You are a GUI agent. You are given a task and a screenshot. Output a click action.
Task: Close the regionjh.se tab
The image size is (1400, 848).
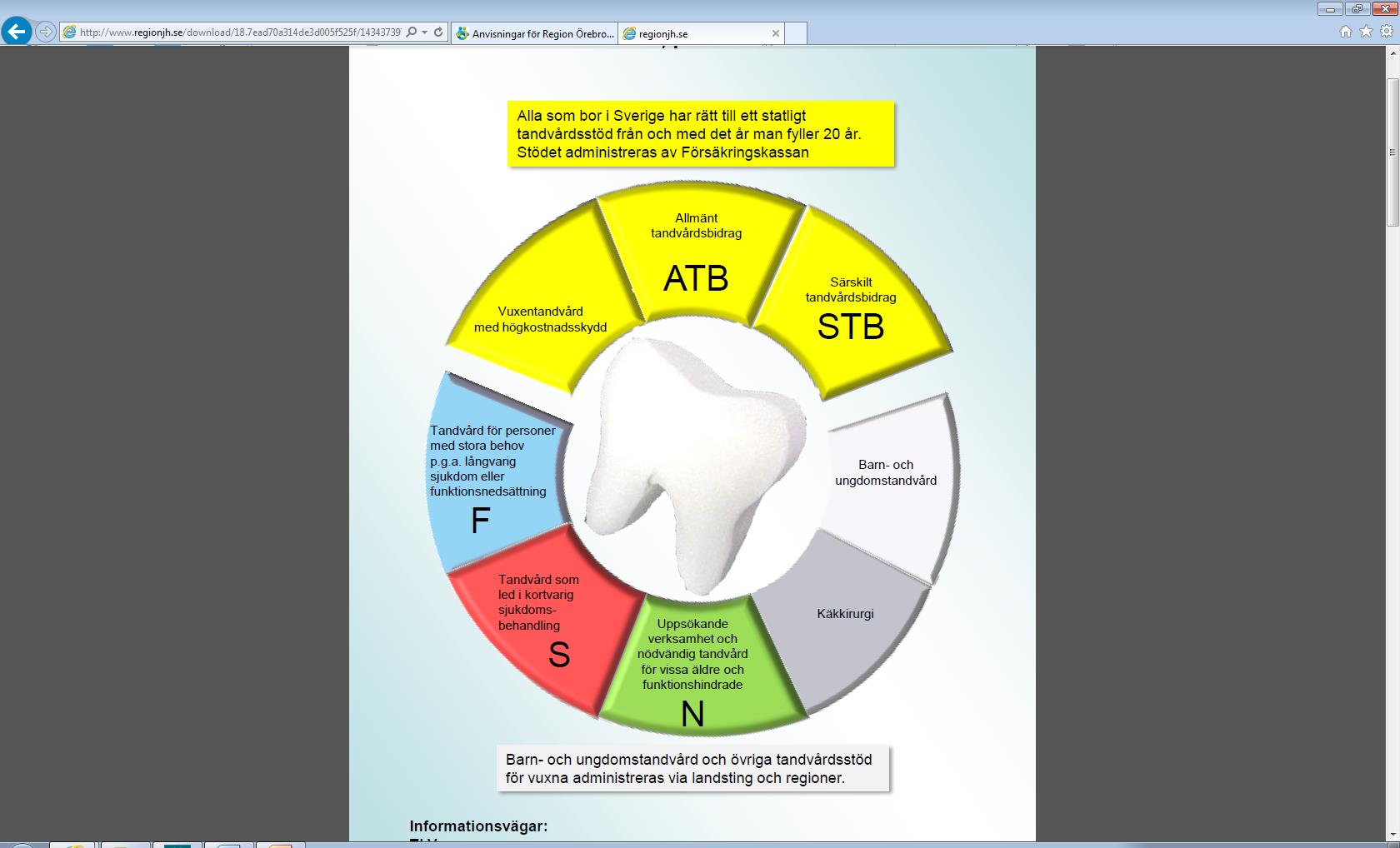(776, 34)
